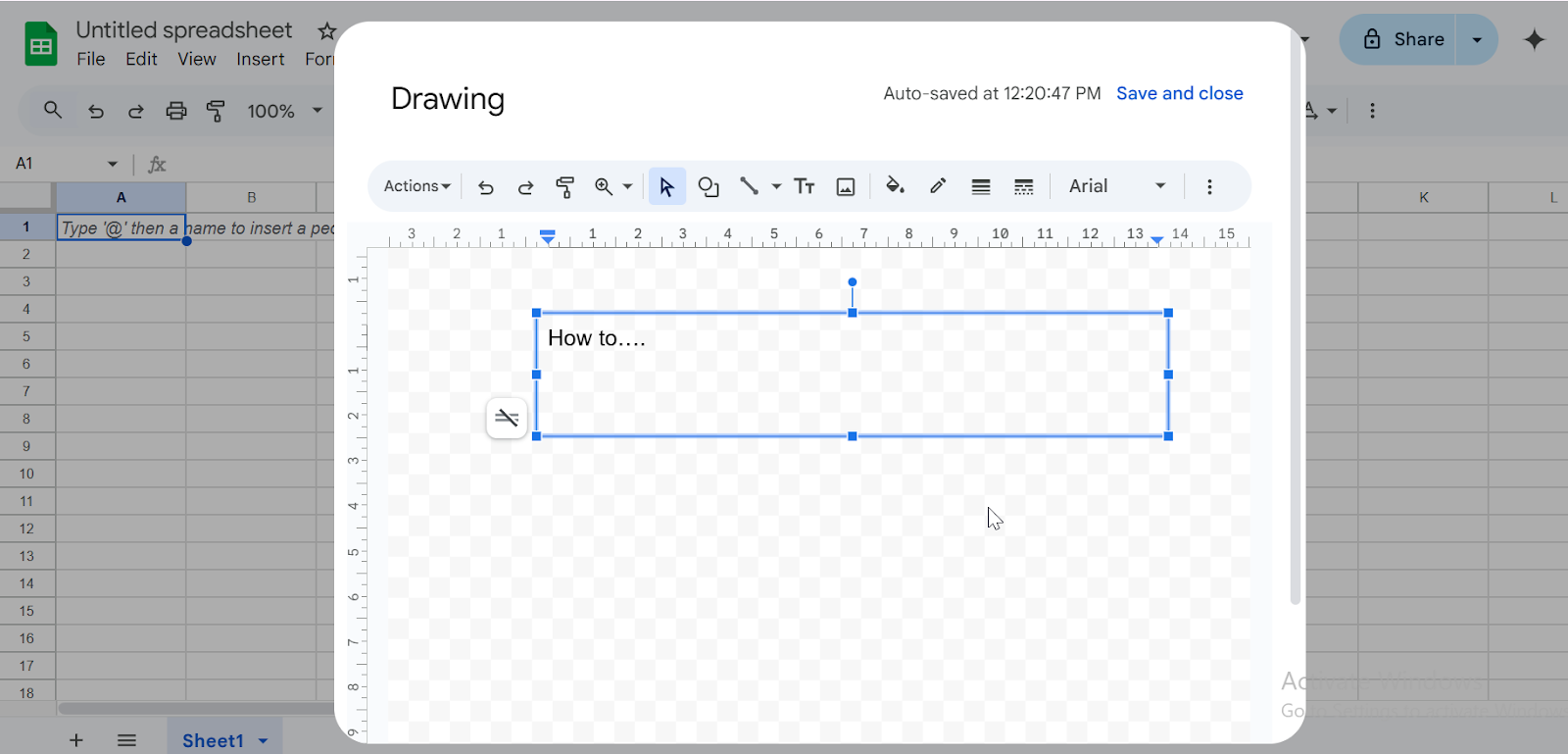Open the File menu

click(x=91, y=59)
